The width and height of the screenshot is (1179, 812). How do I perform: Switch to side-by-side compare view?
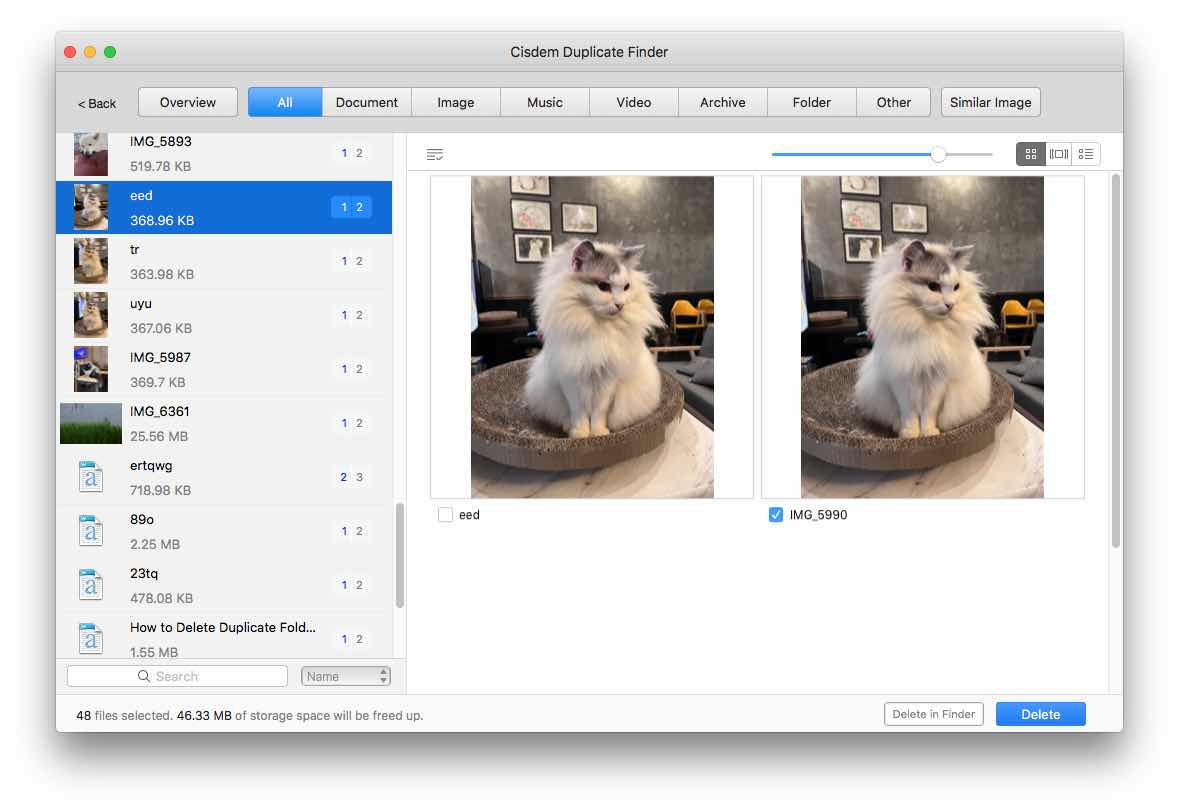click(1058, 154)
